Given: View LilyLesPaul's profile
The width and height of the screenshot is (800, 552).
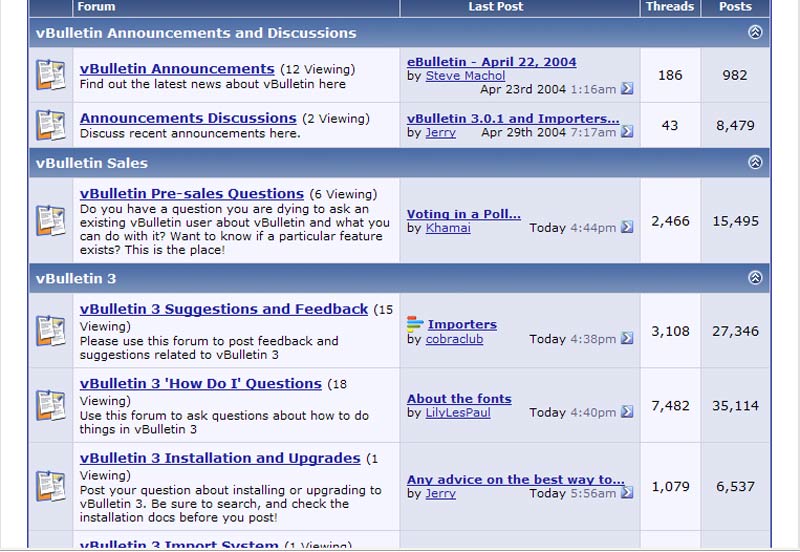Looking at the screenshot, I should coord(458,413).
